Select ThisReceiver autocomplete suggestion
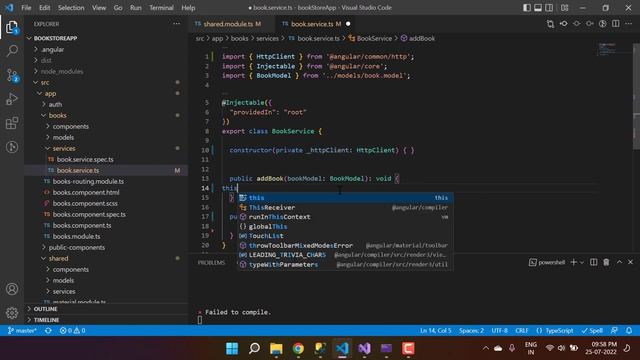The image size is (640, 360). (345, 207)
